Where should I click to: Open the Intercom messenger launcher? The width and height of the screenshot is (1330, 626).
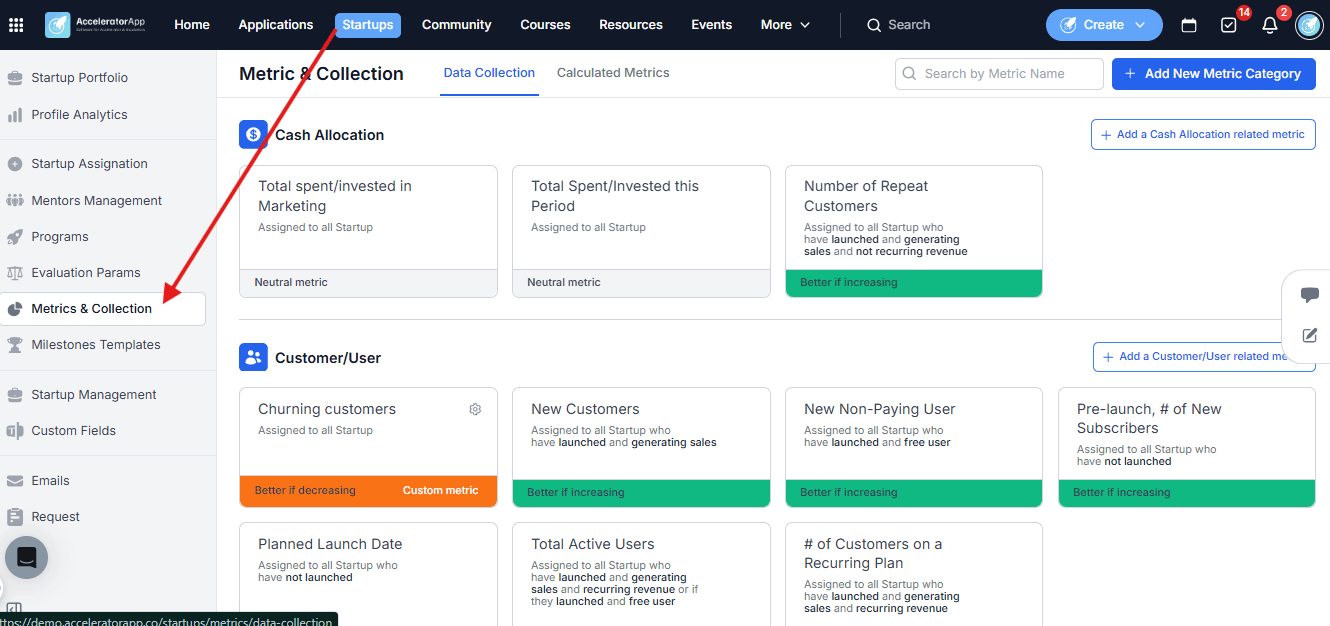(27, 558)
